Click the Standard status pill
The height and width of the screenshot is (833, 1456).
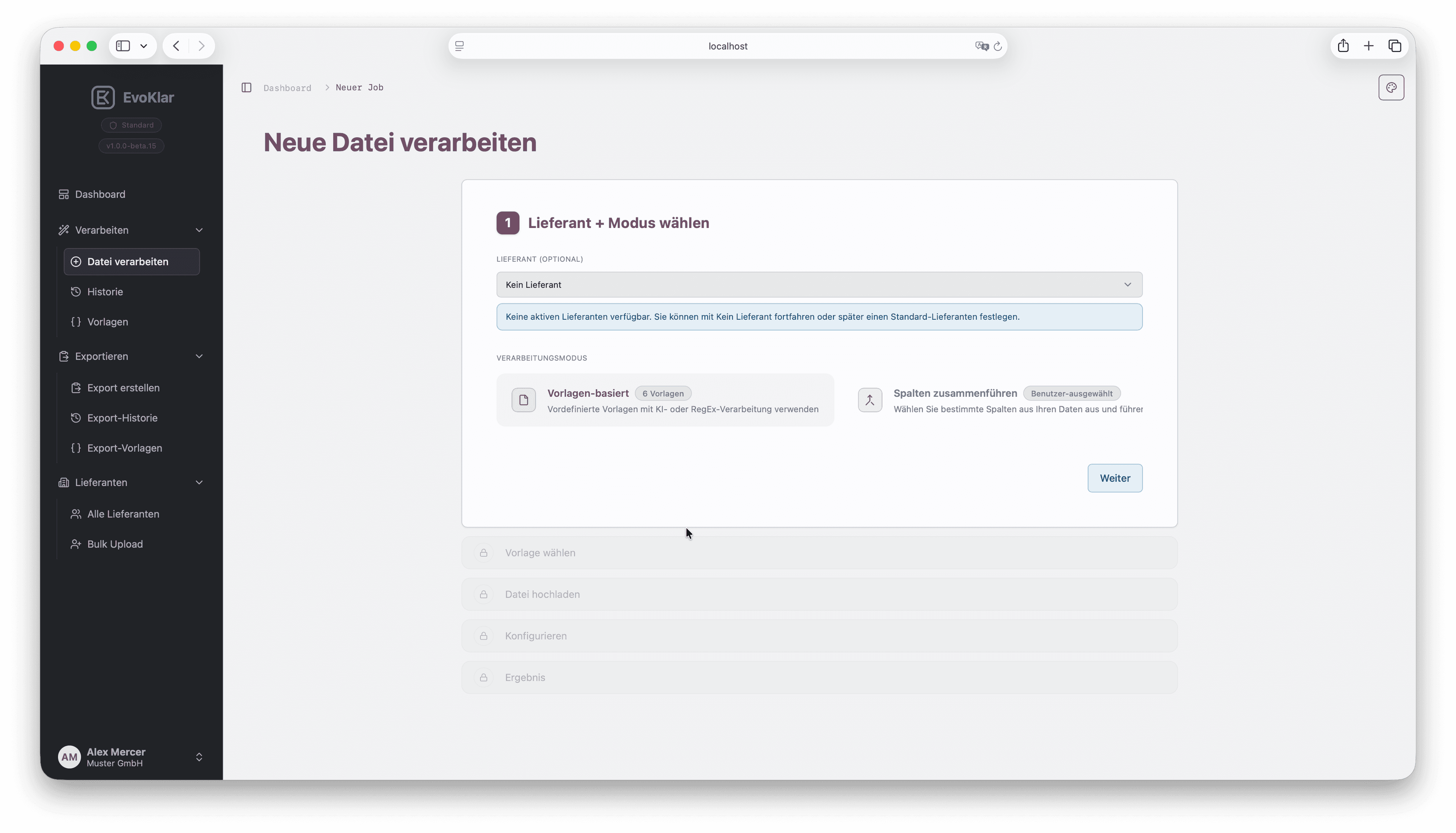pyautogui.click(x=131, y=125)
